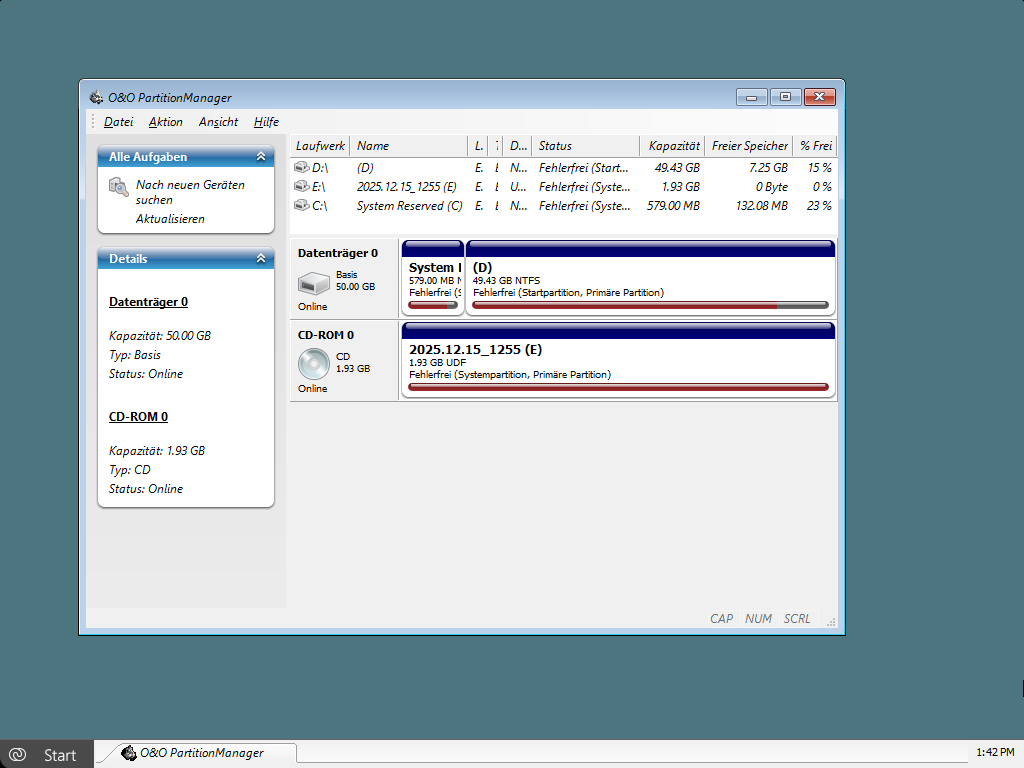Click the Start button logo icon
Image resolution: width=1024 pixels, height=768 pixels.
coord(17,755)
